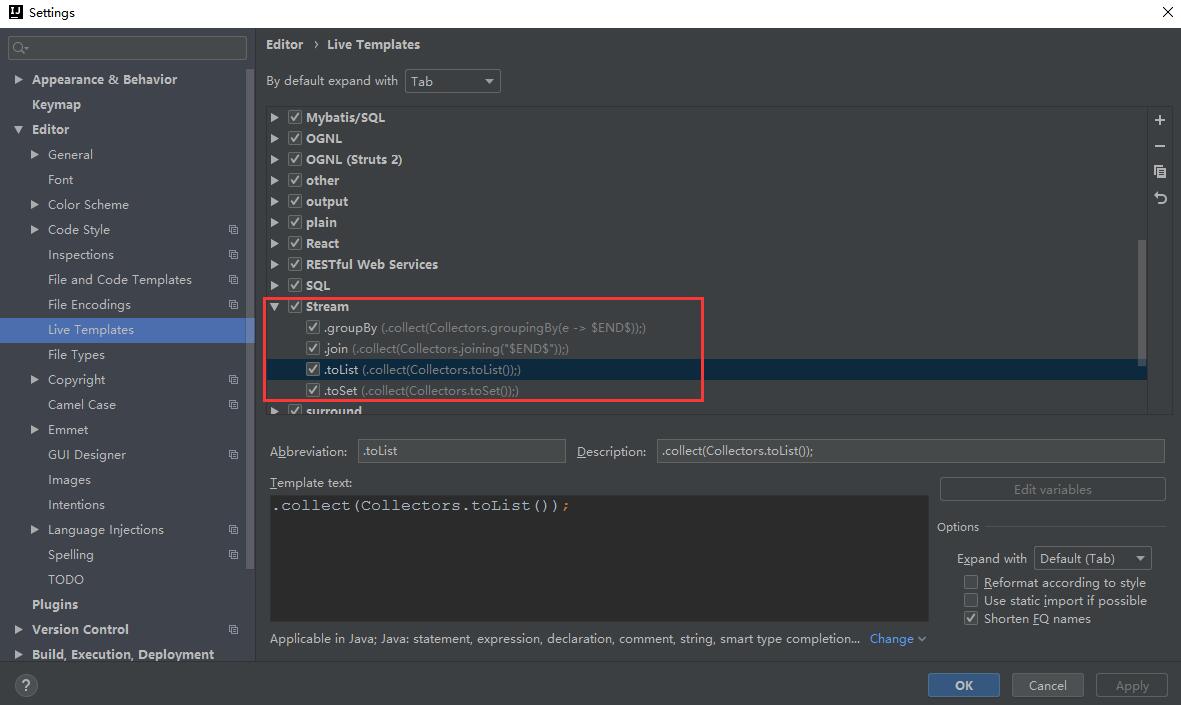Open the Plugins settings page
The image size is (1181, 705).
click(54, 604)
